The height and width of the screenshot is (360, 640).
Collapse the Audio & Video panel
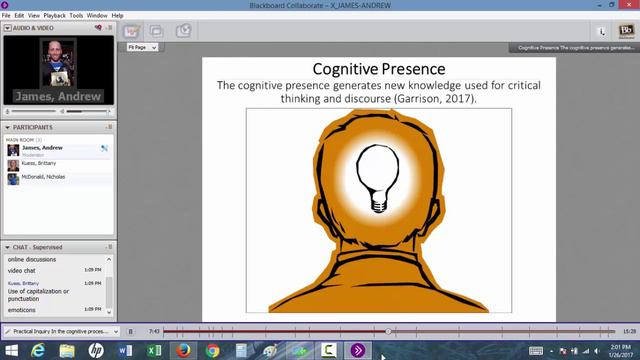[7, 28]
